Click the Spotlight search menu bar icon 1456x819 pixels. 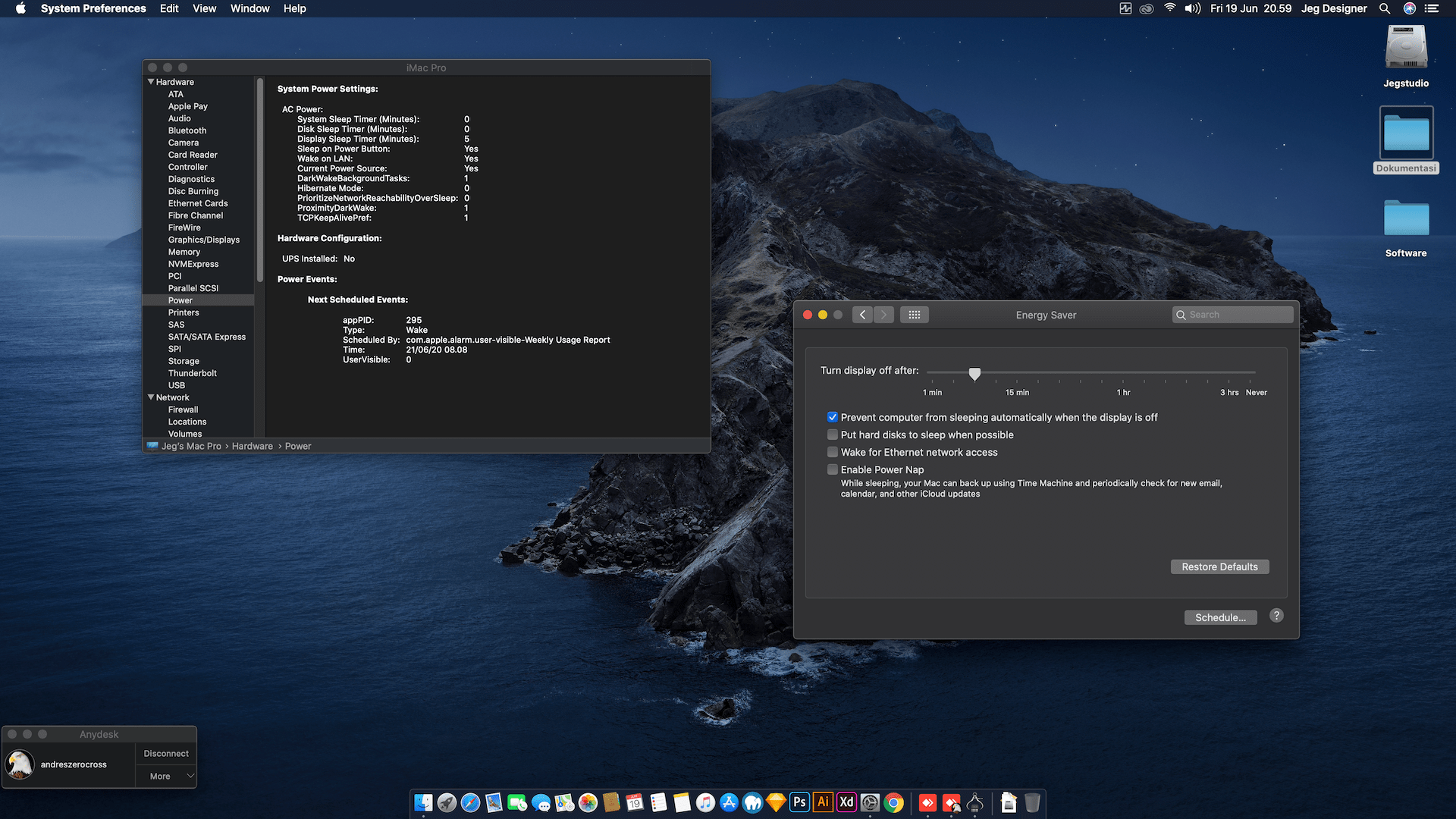[1385, 8]
